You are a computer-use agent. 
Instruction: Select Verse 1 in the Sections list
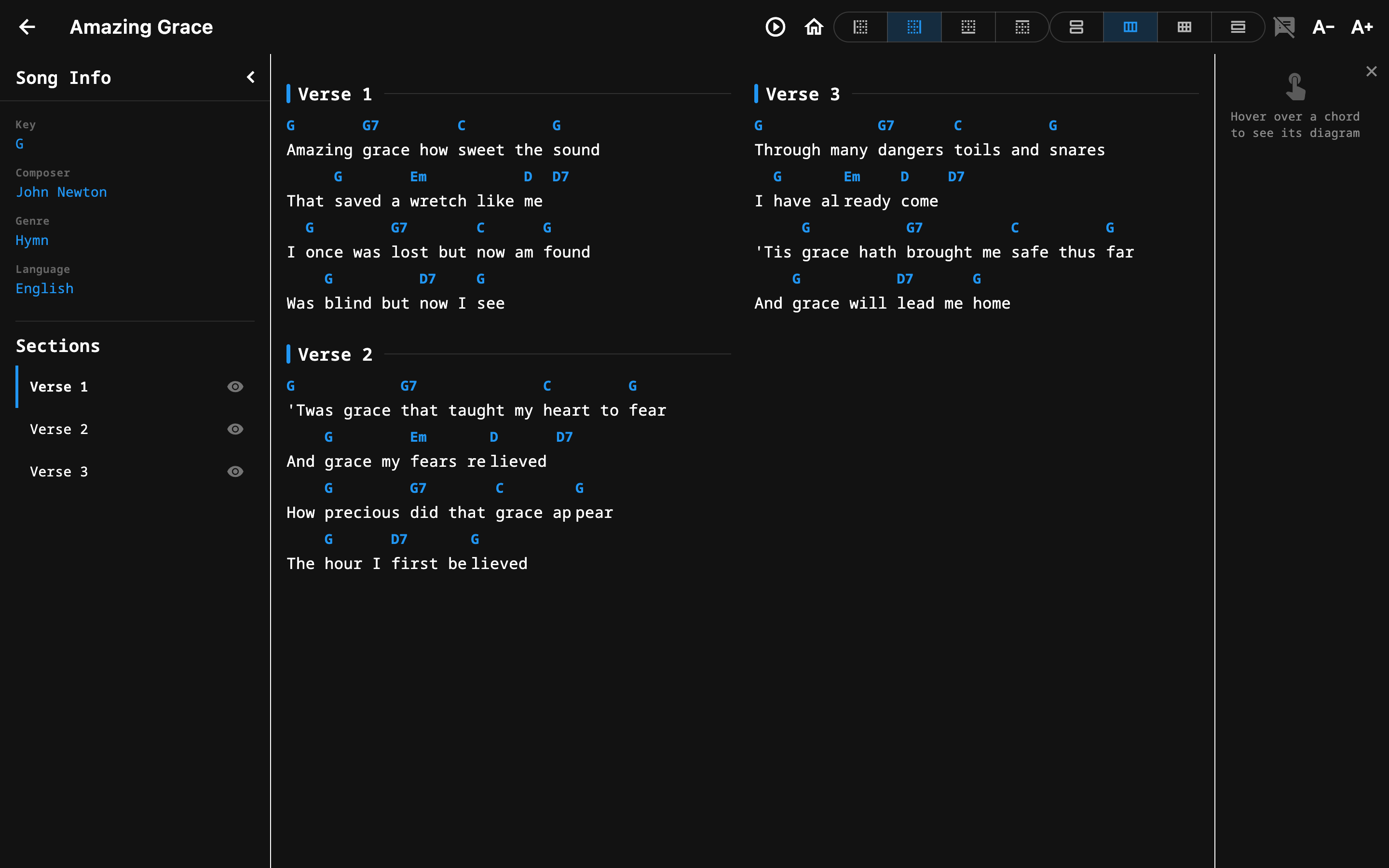(x=58, y=386)
